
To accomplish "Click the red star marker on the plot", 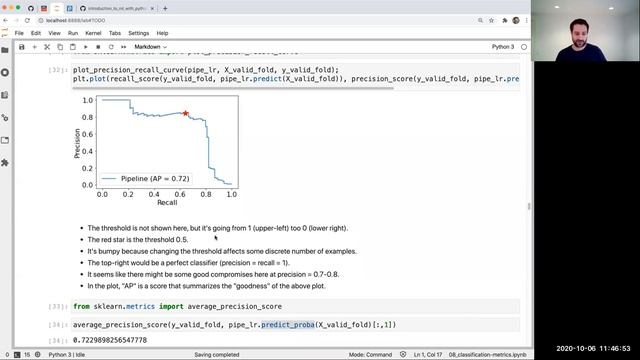I will tap(186, 113).
